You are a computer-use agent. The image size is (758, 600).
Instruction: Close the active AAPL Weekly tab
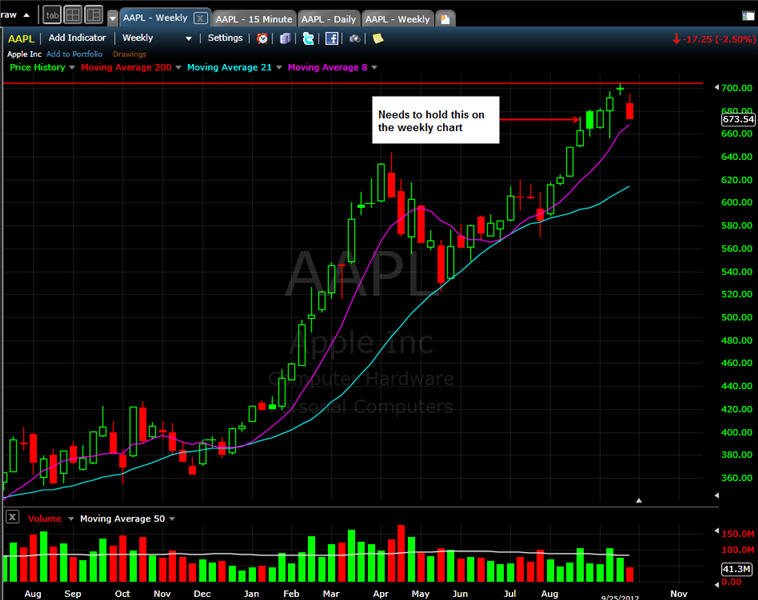[200, 18]
